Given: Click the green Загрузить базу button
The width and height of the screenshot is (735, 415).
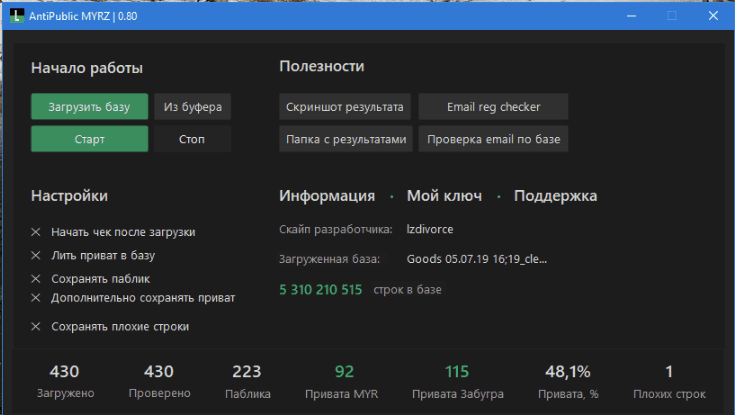Looking at the screenshot, I should point(90,106).
